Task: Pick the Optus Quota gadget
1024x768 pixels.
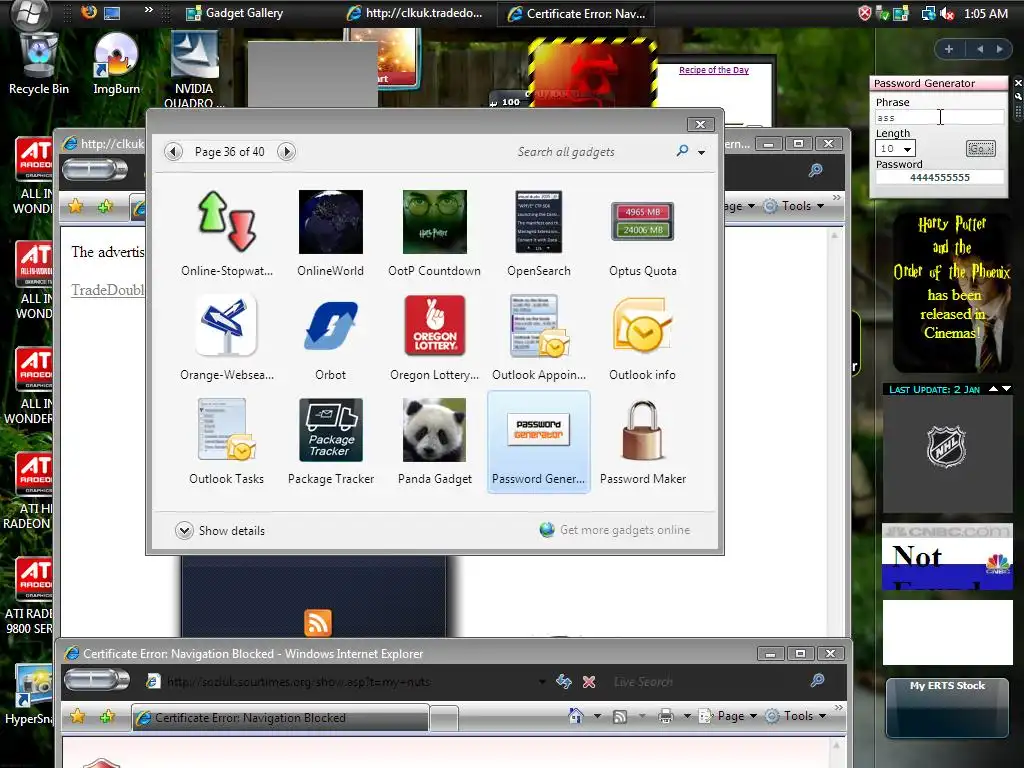Action: [x=643, y=221]
